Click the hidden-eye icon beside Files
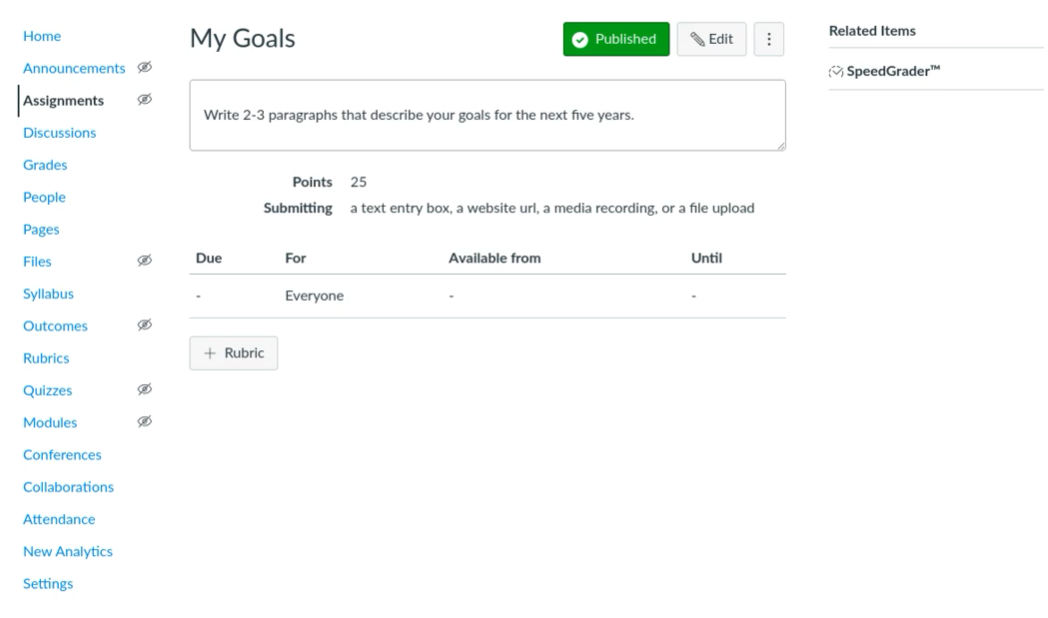Viewport: 1048px width, 618px height. point(145,262)
